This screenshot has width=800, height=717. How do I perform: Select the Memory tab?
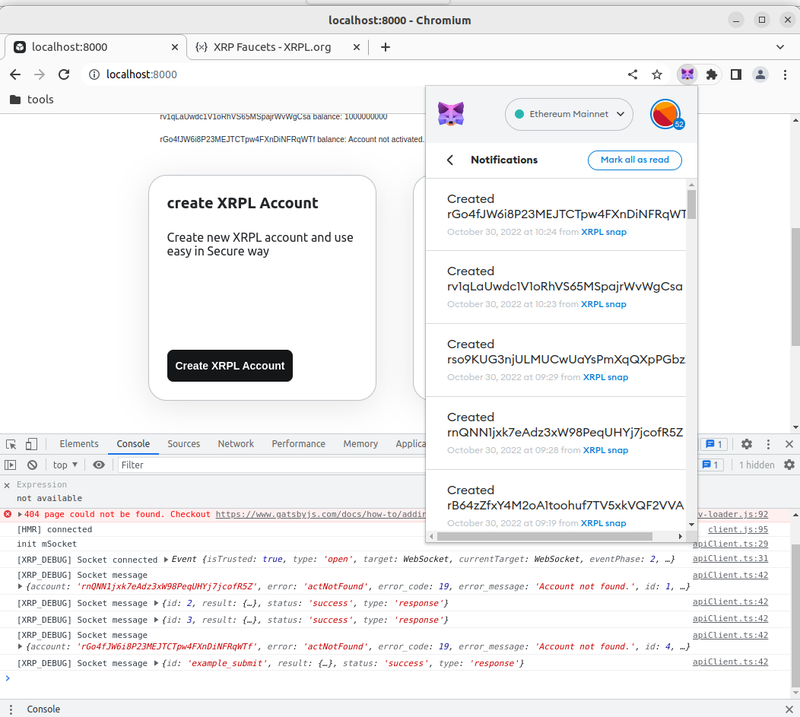(361, 444)
